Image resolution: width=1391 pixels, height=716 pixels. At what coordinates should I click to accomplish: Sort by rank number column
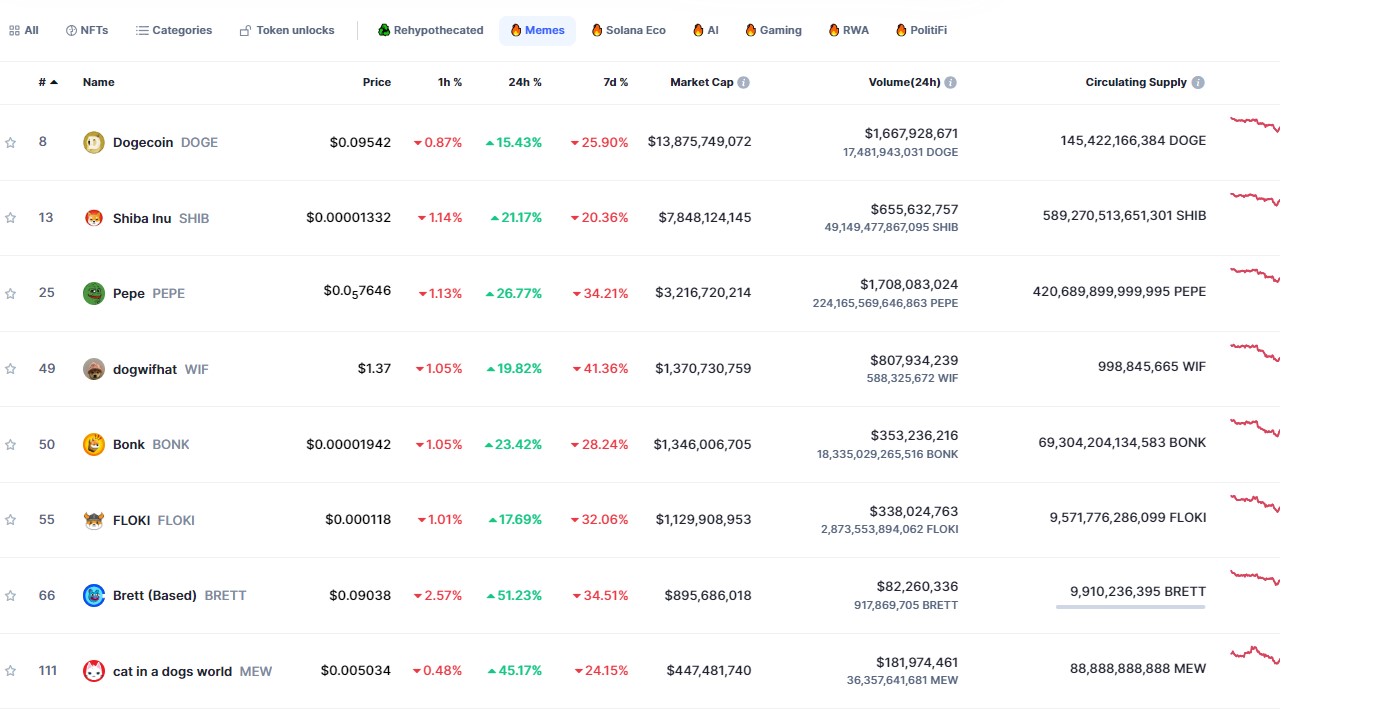pyautogui.click(x=48, y=83)
